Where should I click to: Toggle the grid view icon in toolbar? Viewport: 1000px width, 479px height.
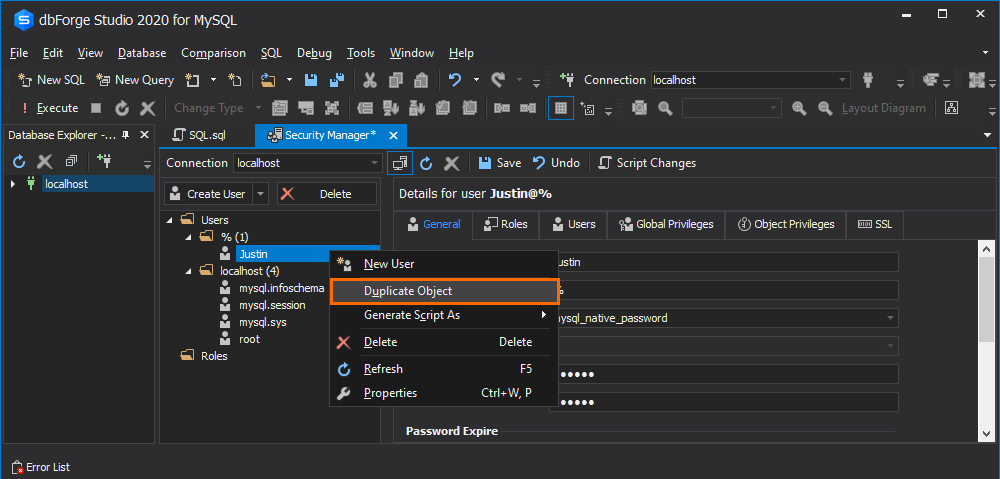pyautogui.click(x=561, y=108)
